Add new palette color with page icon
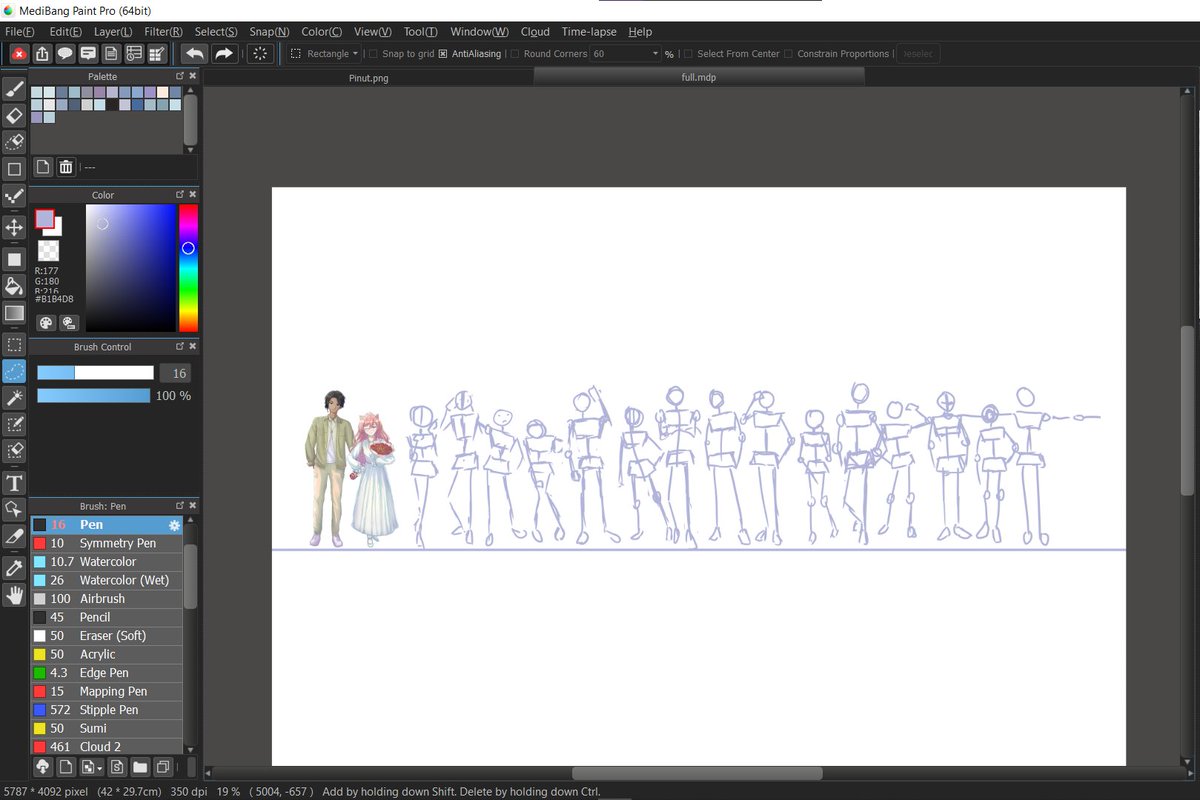 [42, 167]
